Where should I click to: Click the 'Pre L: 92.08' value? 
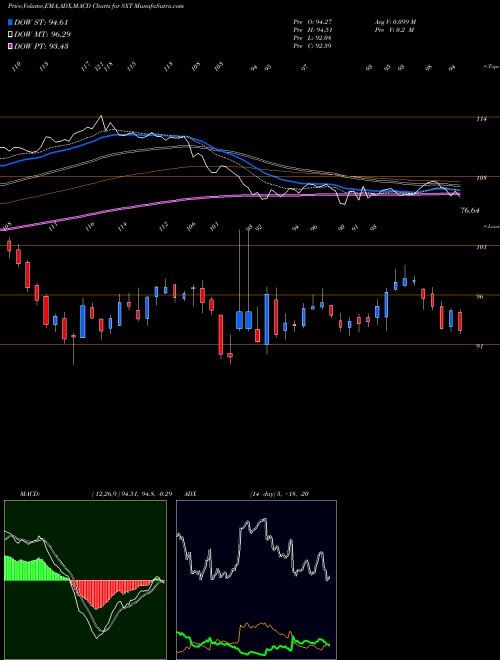(x=313, y=38)
